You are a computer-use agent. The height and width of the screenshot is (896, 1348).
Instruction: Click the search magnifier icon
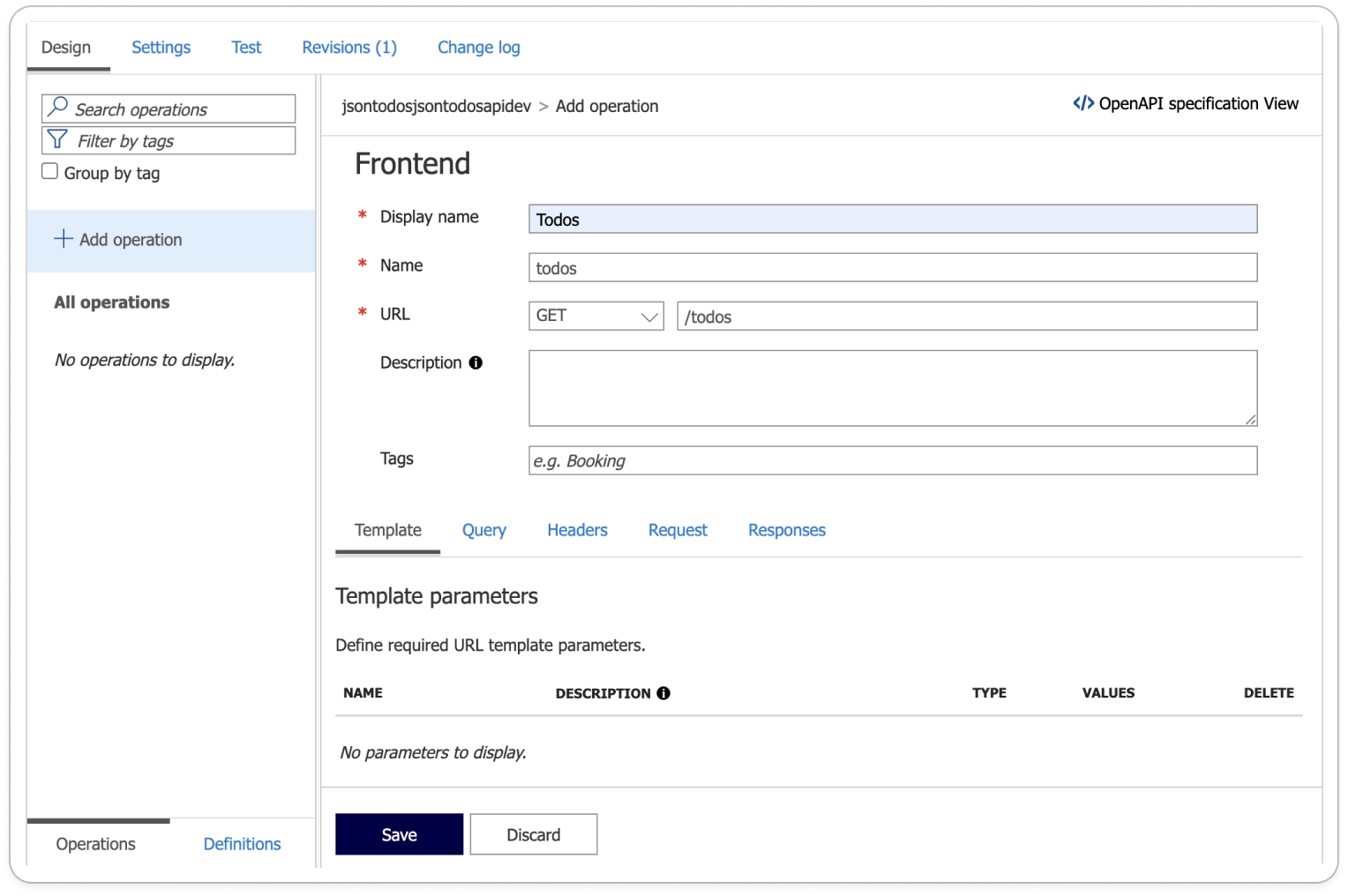[x=58, y=108]
